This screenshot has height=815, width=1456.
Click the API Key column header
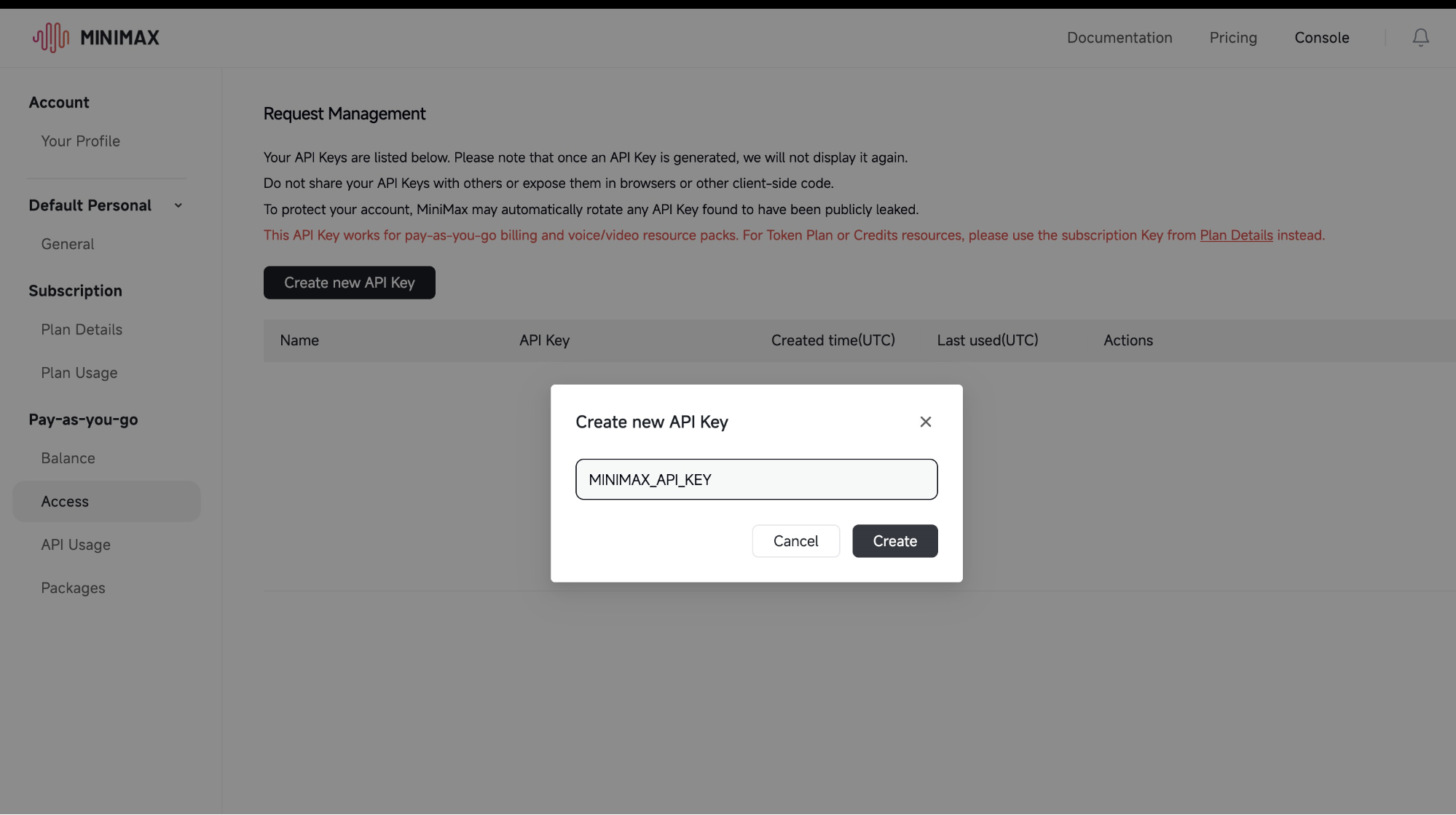coord(544,340)
